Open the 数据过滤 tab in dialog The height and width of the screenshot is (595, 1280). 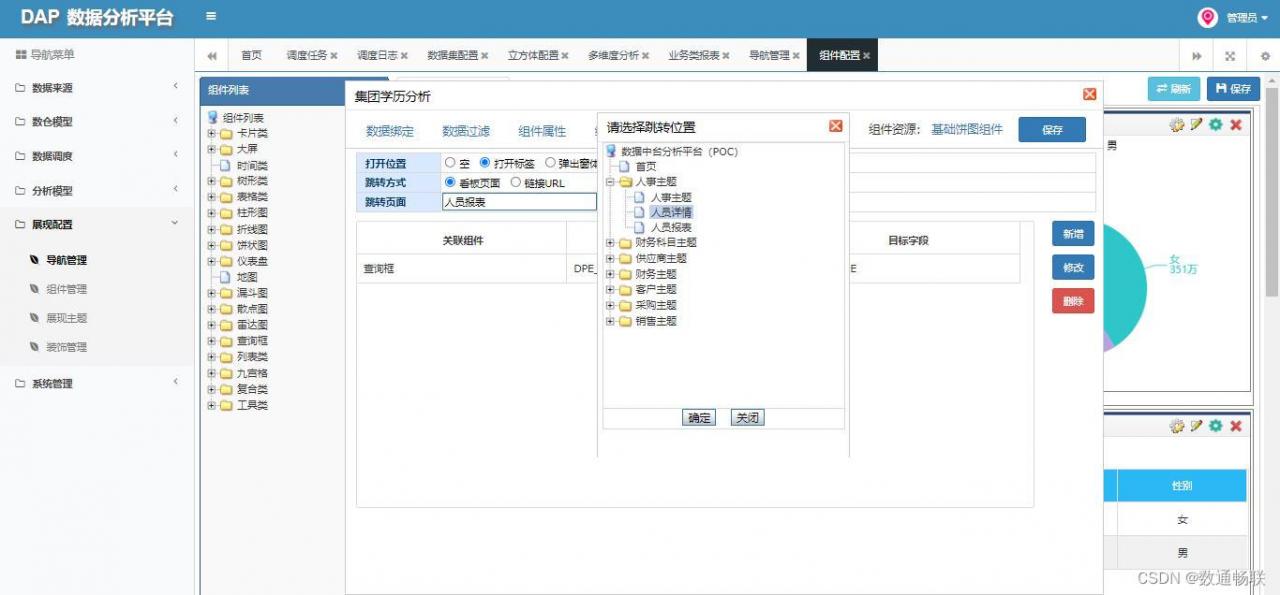[466, 131]
